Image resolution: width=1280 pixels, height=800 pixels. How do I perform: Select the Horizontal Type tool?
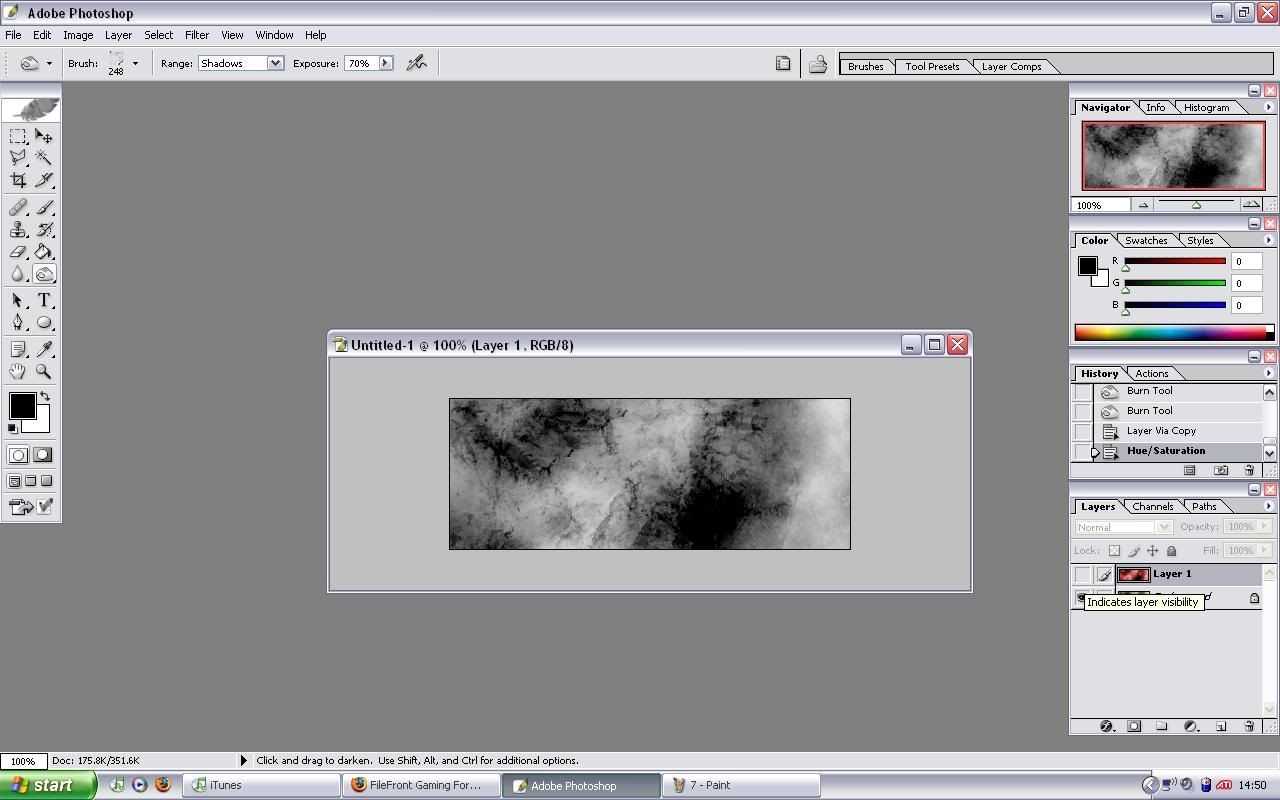(x=44, y=300)
